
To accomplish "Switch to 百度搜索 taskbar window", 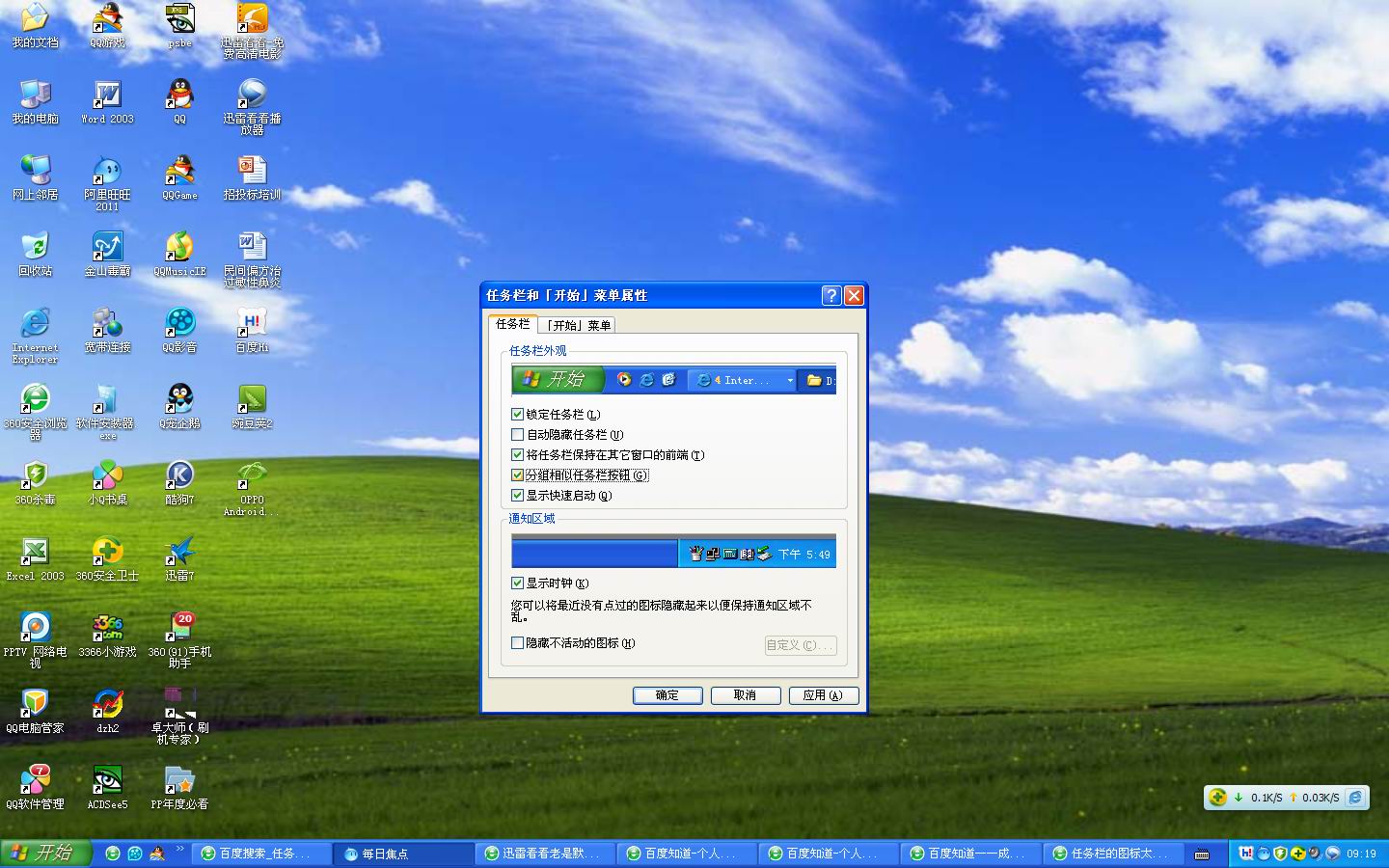I will (261, 854).
